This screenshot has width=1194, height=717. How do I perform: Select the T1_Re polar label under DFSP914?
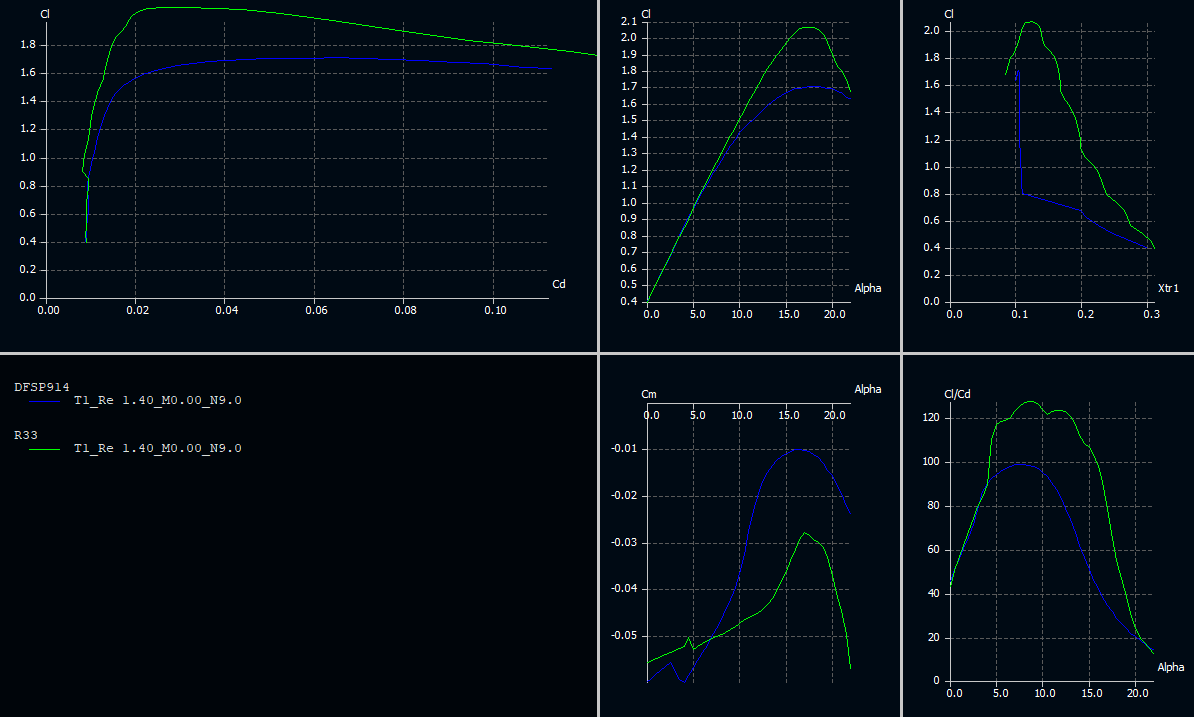(x=157, y=400)
